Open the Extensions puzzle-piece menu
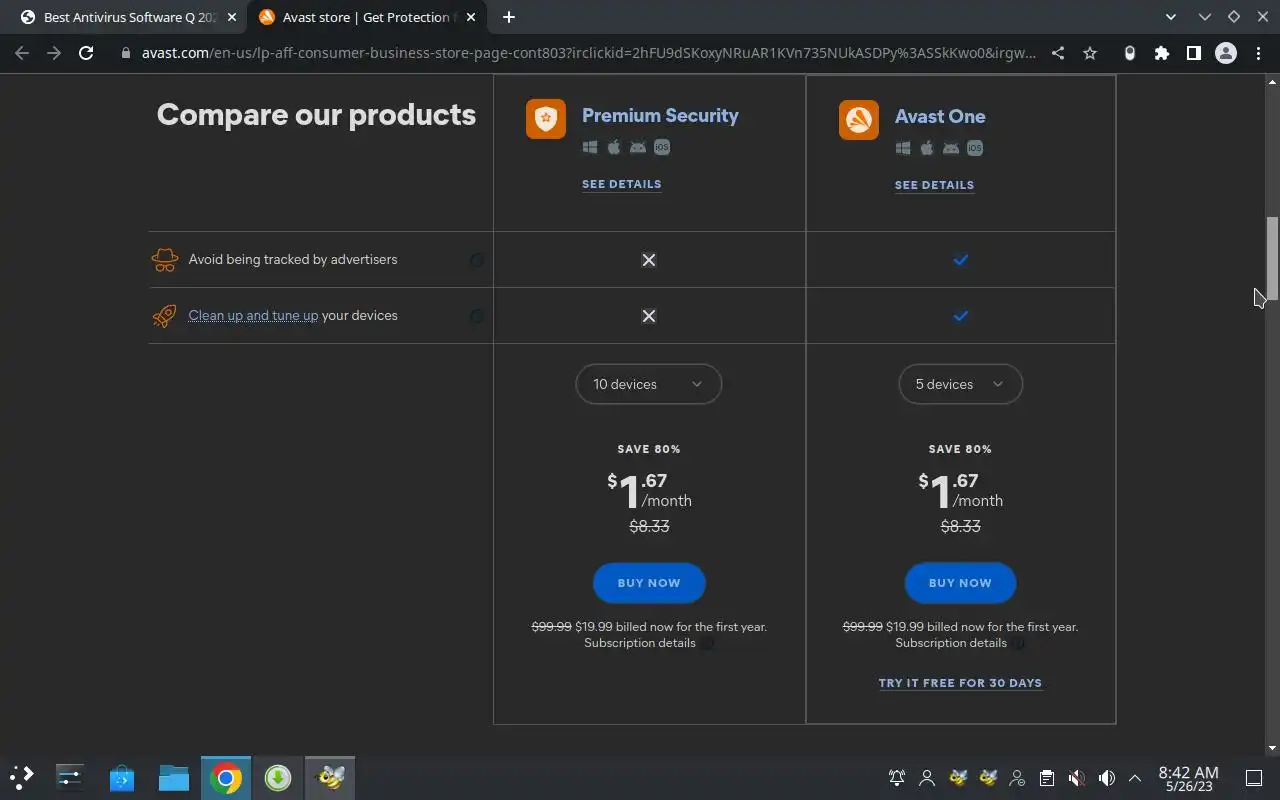 point(1161,53)
